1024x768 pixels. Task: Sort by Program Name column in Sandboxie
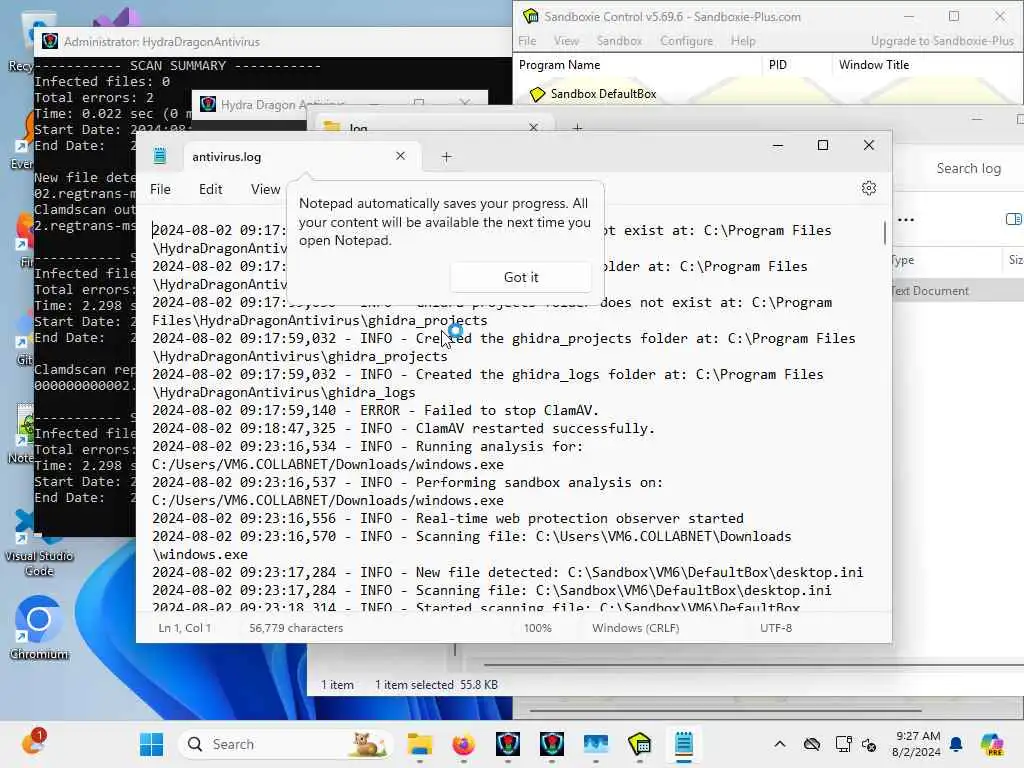pos(637,65)
